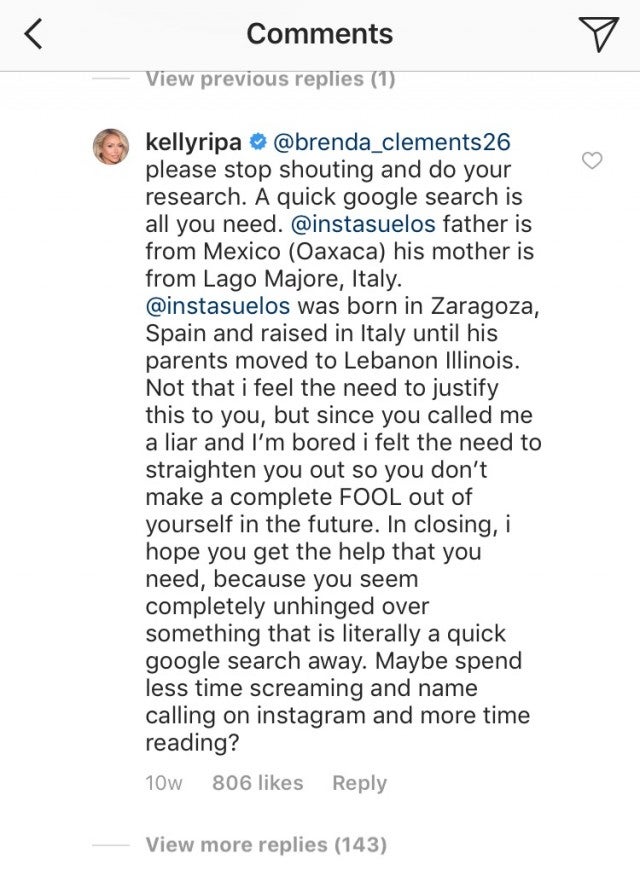Show the 806 likes list
Image resolution: width=640 pixels, height=882 pixels.
point(259,784)
